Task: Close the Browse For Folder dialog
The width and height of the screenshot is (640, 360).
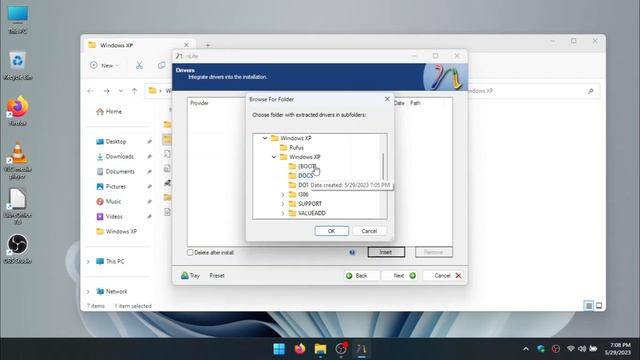Action: coord(387,99)
